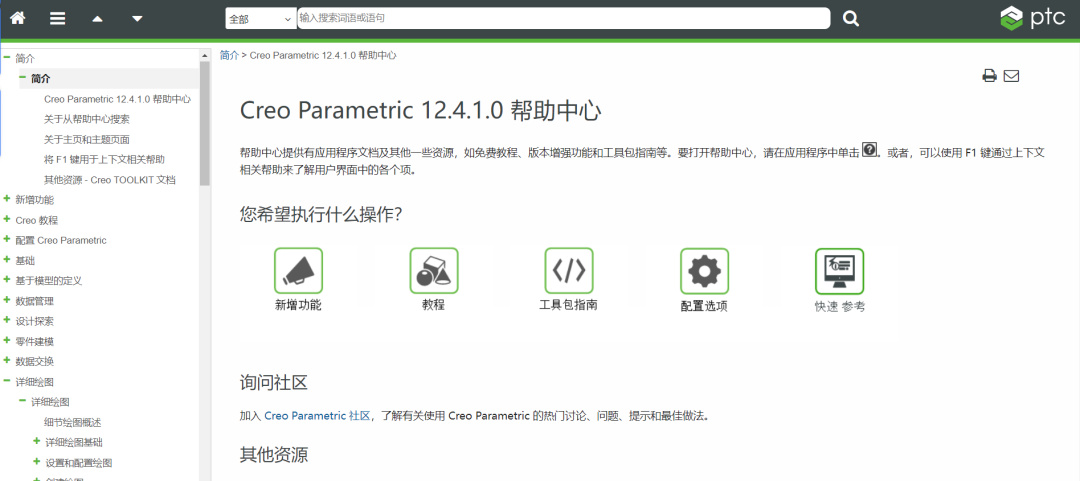Expand the 数据管理 tree node
The image size is (1080, 481).
(x=7, y=300)
